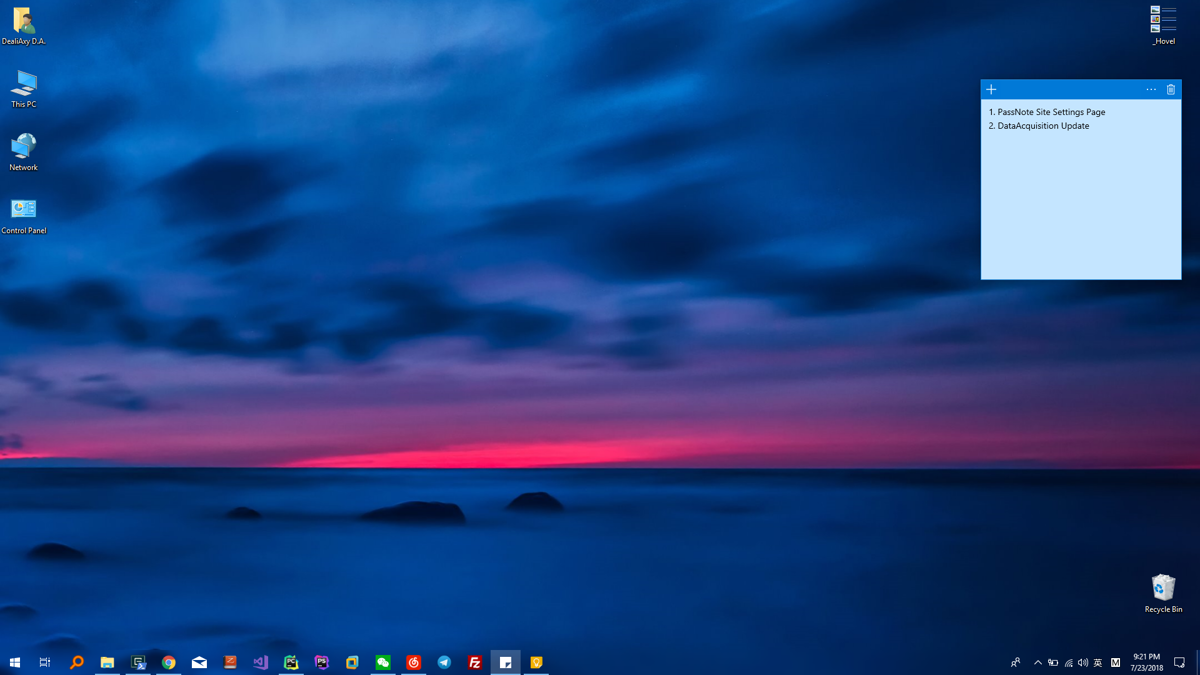This screenshot has width=1200, height=675.
Task: Launch Telegram from the taskbar
Action: tap(444, 662)
